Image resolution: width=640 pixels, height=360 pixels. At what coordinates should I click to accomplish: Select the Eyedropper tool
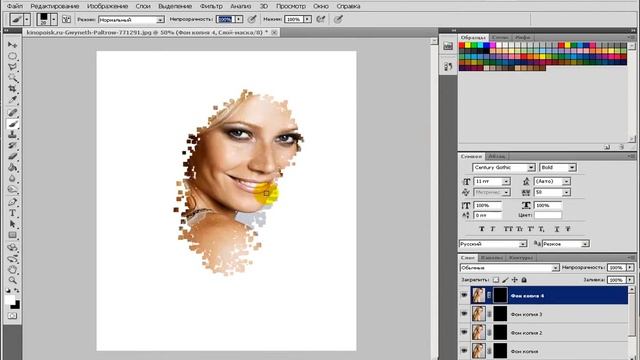(12, 100)
